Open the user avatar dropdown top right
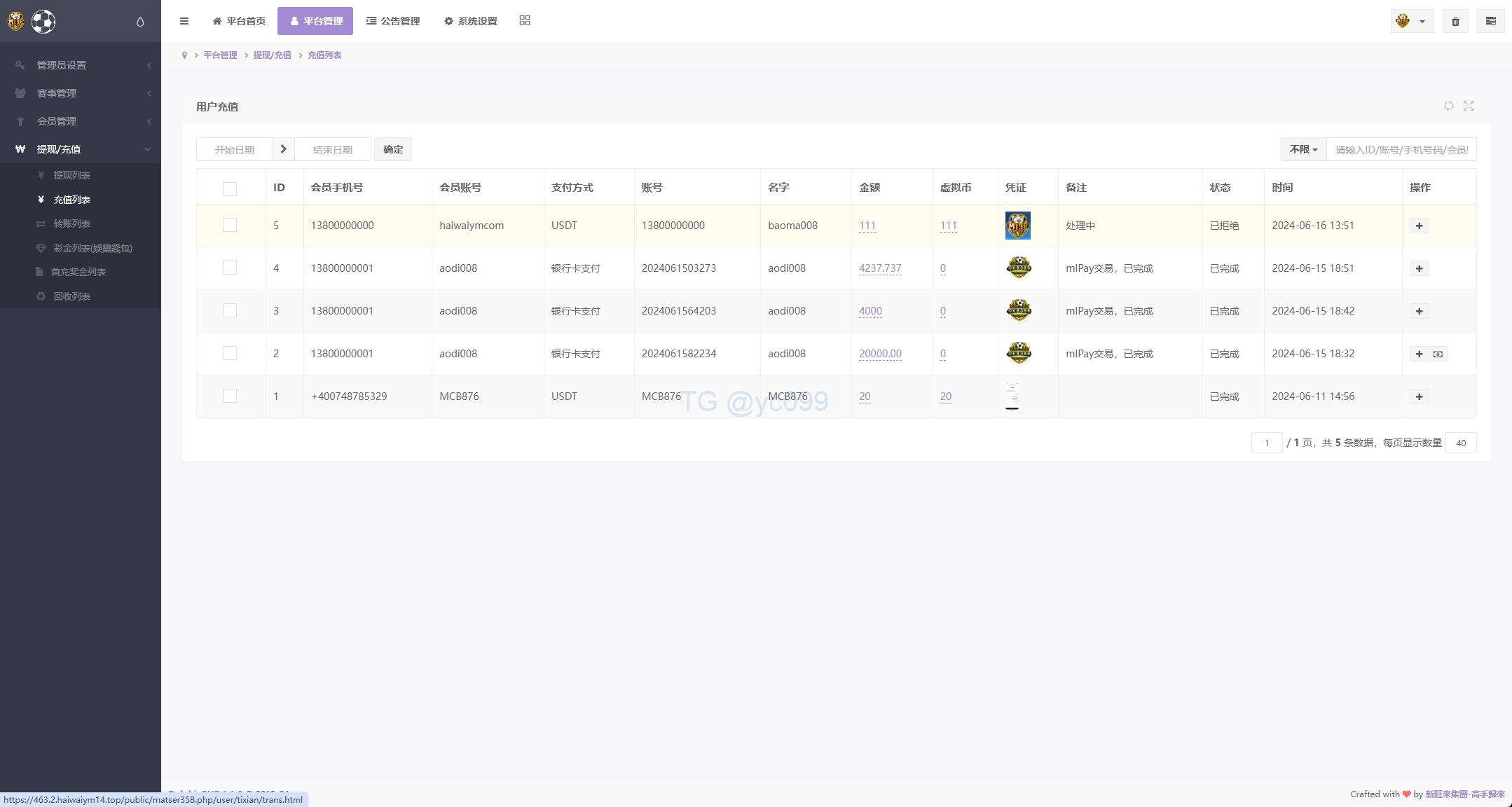The image size is (1512, 807). pos(1411,21)
